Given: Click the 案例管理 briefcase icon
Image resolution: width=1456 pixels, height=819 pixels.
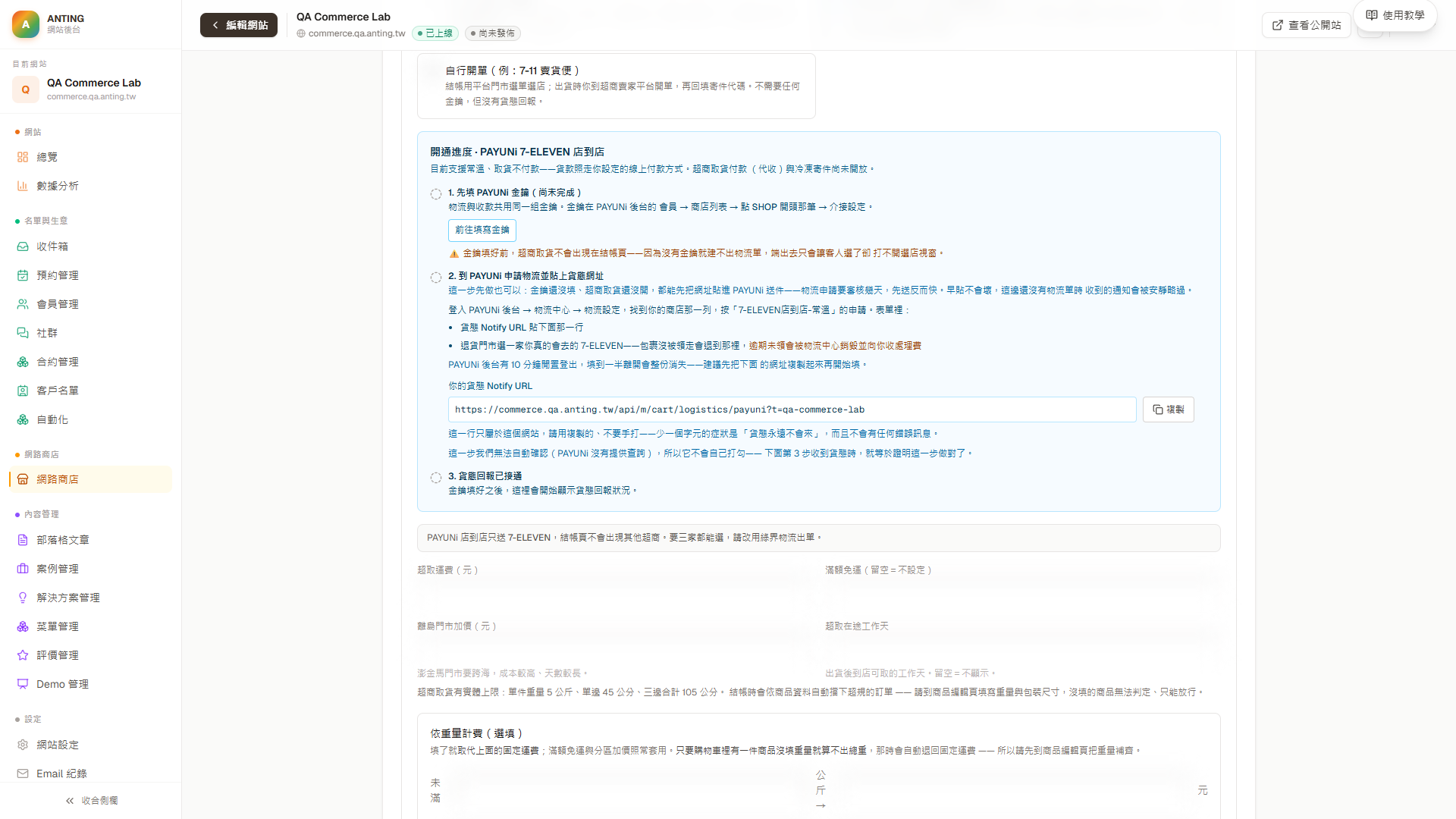Looking at the screenshot, I should [23, 569].
